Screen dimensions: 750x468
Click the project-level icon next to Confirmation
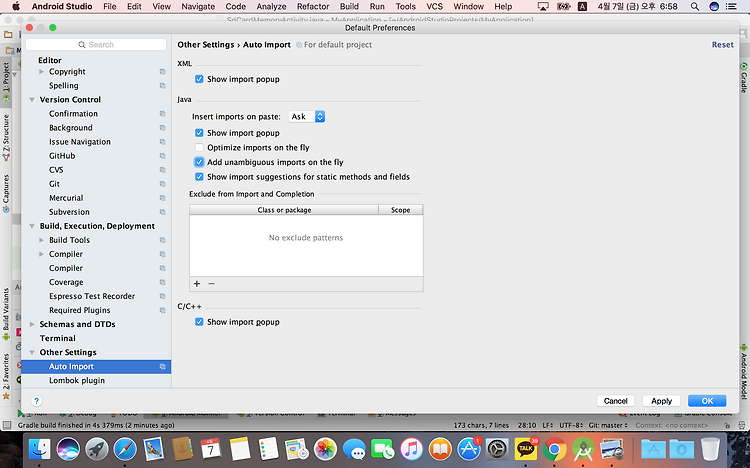pos(163,114)
